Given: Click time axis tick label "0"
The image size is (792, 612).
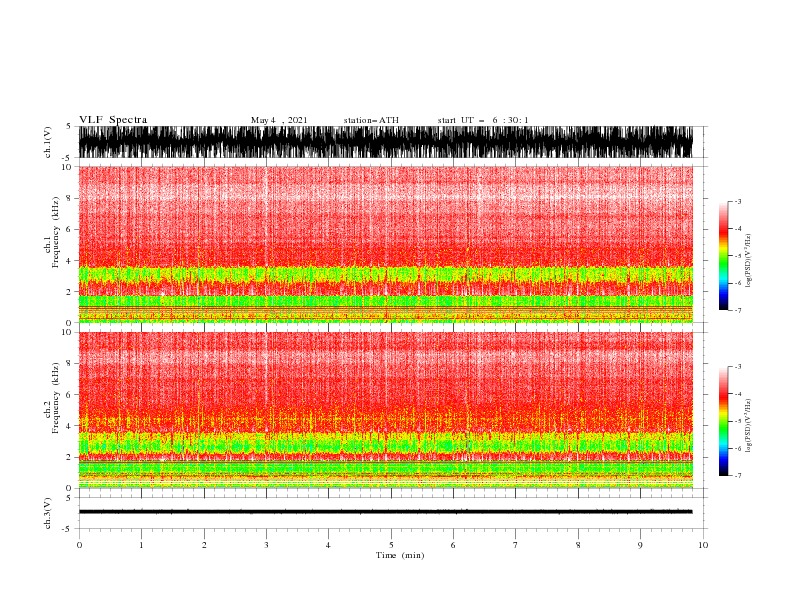Looking at the screenshot, I should pyautogui.click(x=79, y=545).
